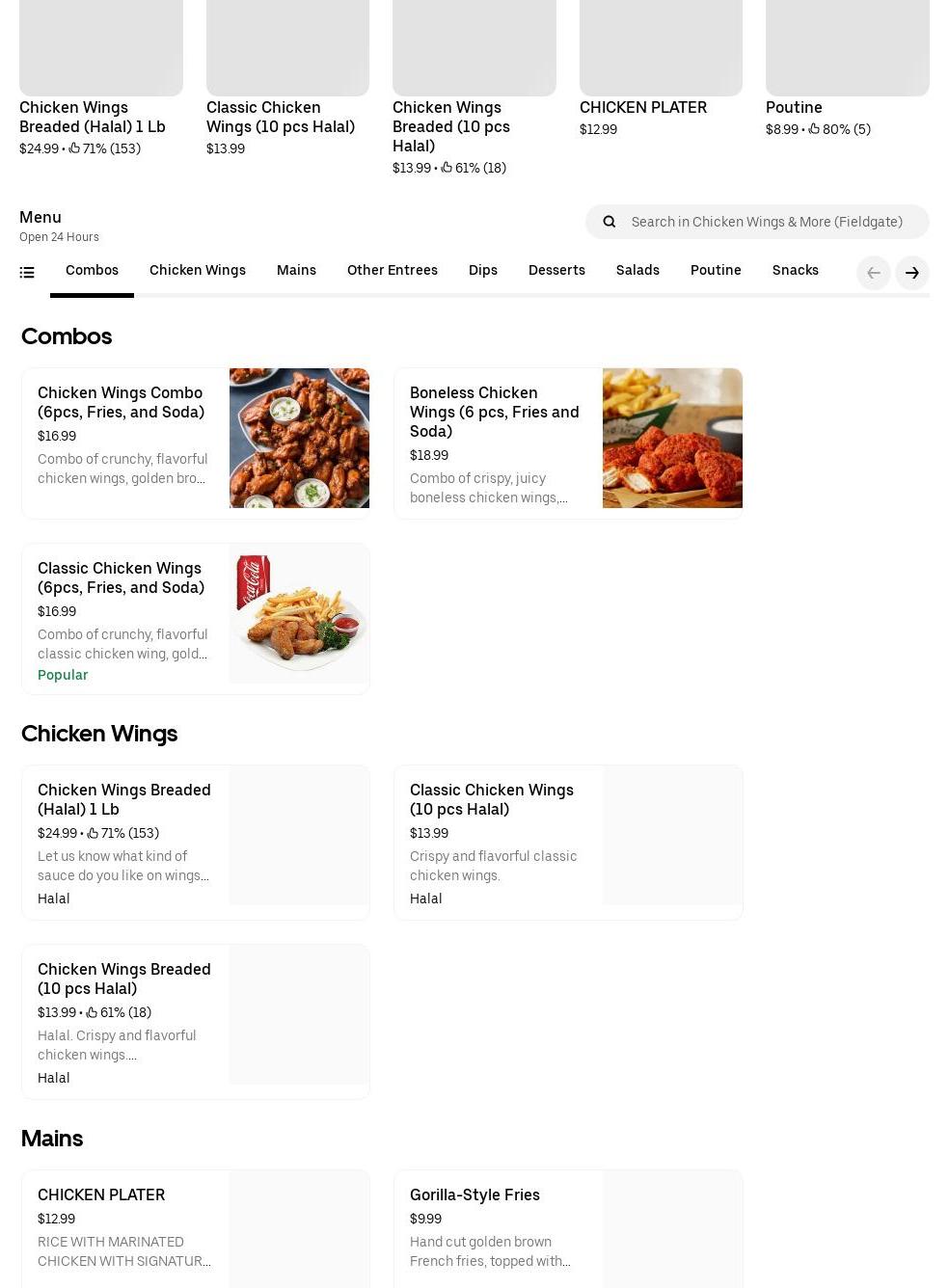Click the Classic Chicken Wings combo photo
Image resolution: width=949 pixels, height=1288 pixels.
299,613
